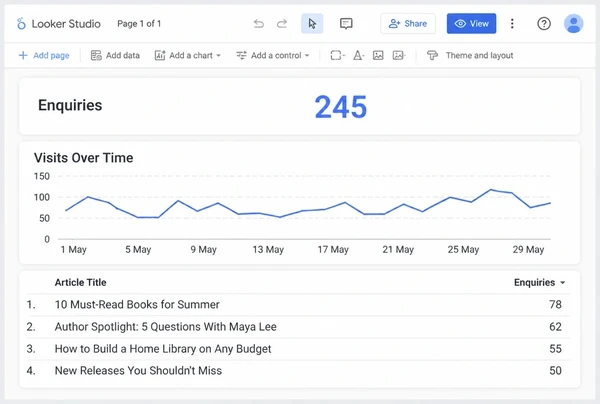Click the Add data icon
The image size is (600, 404).
click(96, 55)
